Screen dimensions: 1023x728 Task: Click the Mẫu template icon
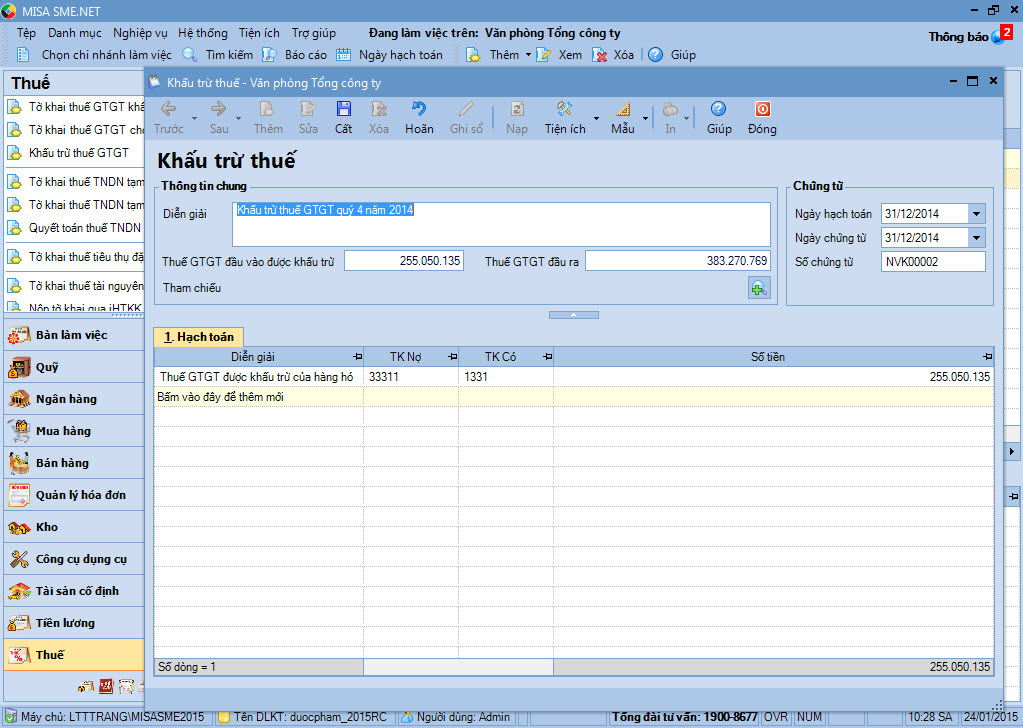tap(622, 111)
